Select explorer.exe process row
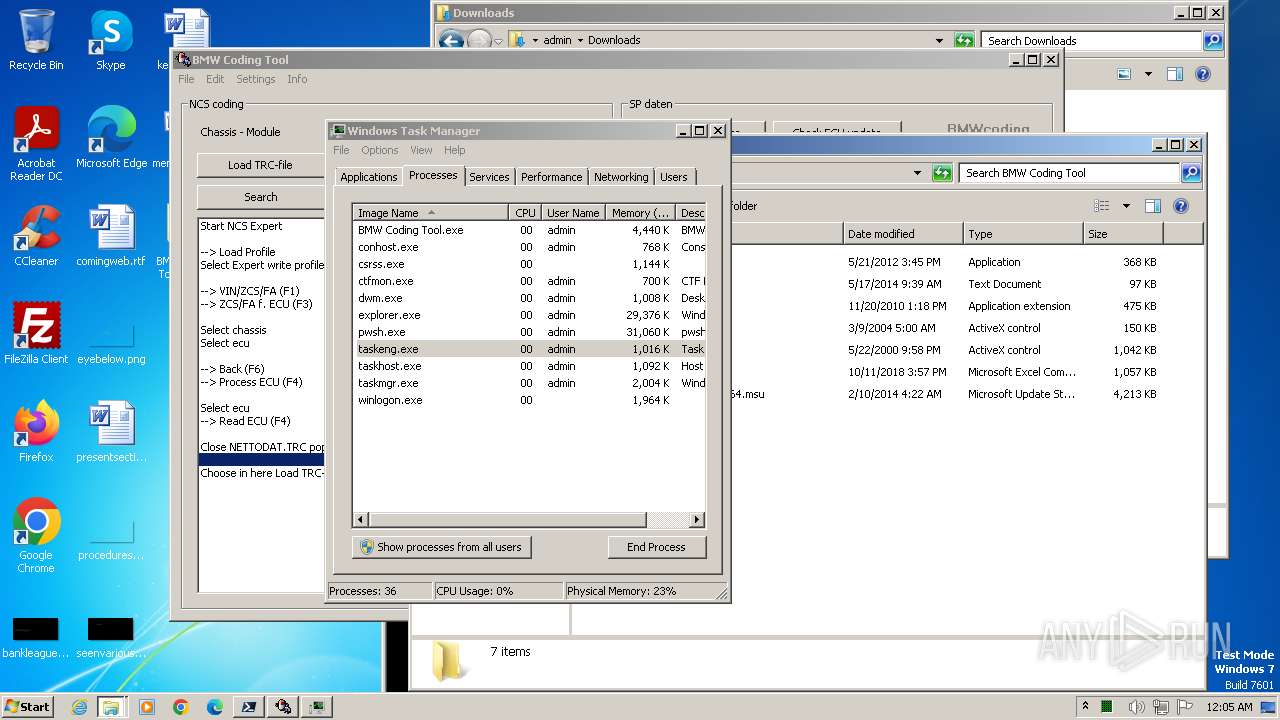The image size is (1280, 720). click(x=529, y=315)
